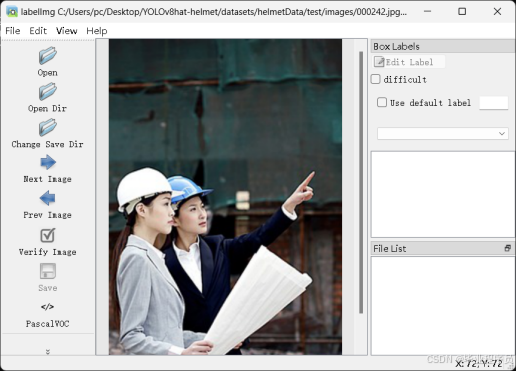The width and height of the screenshot is (517, 371).
Task: Click the Change Save Dir icon
Action: coord(48,127)
